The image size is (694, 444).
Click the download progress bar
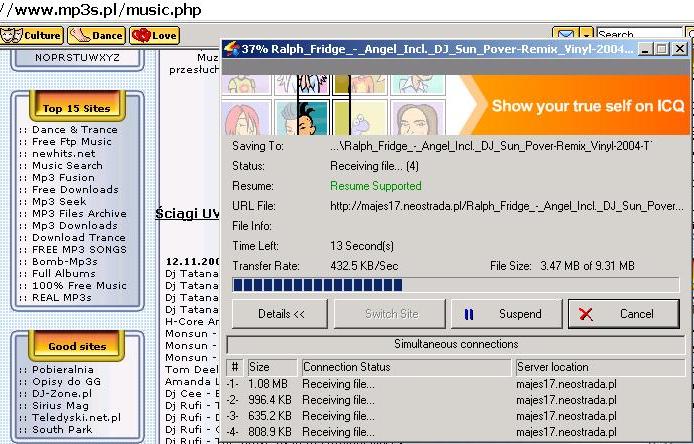point(455,285)
